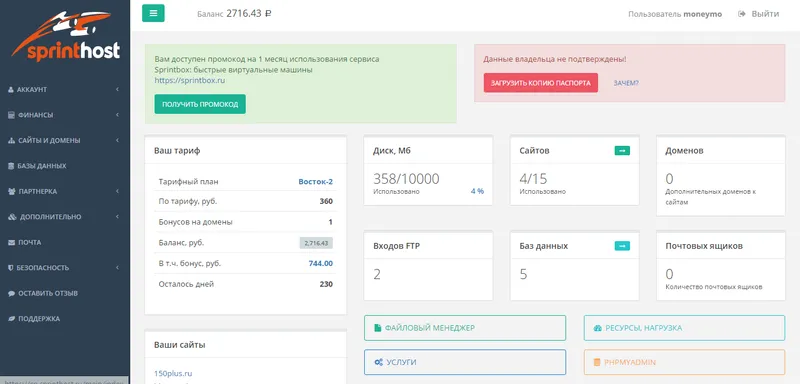Click Получить промокод button

200,104
